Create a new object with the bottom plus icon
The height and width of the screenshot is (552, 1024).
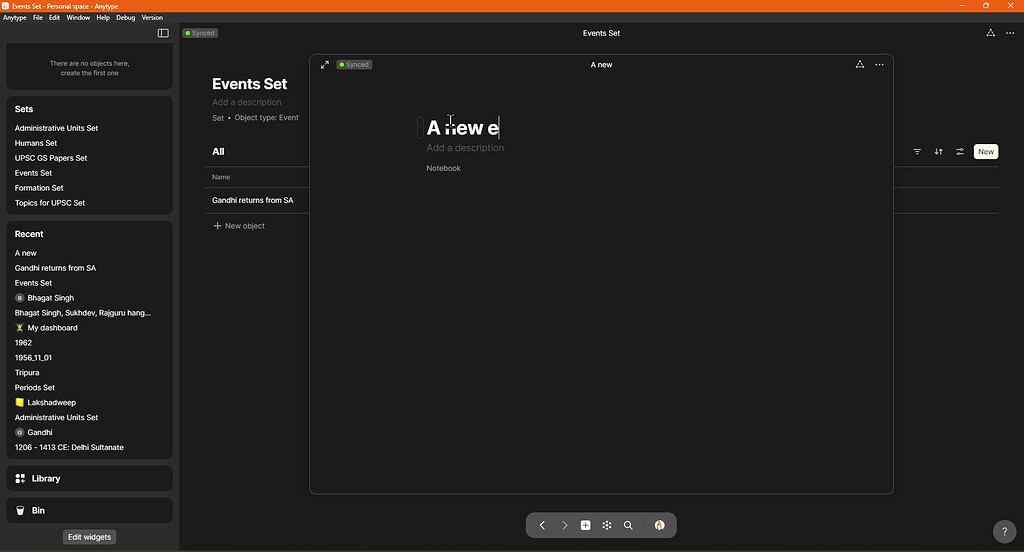(x=585, y=525)
